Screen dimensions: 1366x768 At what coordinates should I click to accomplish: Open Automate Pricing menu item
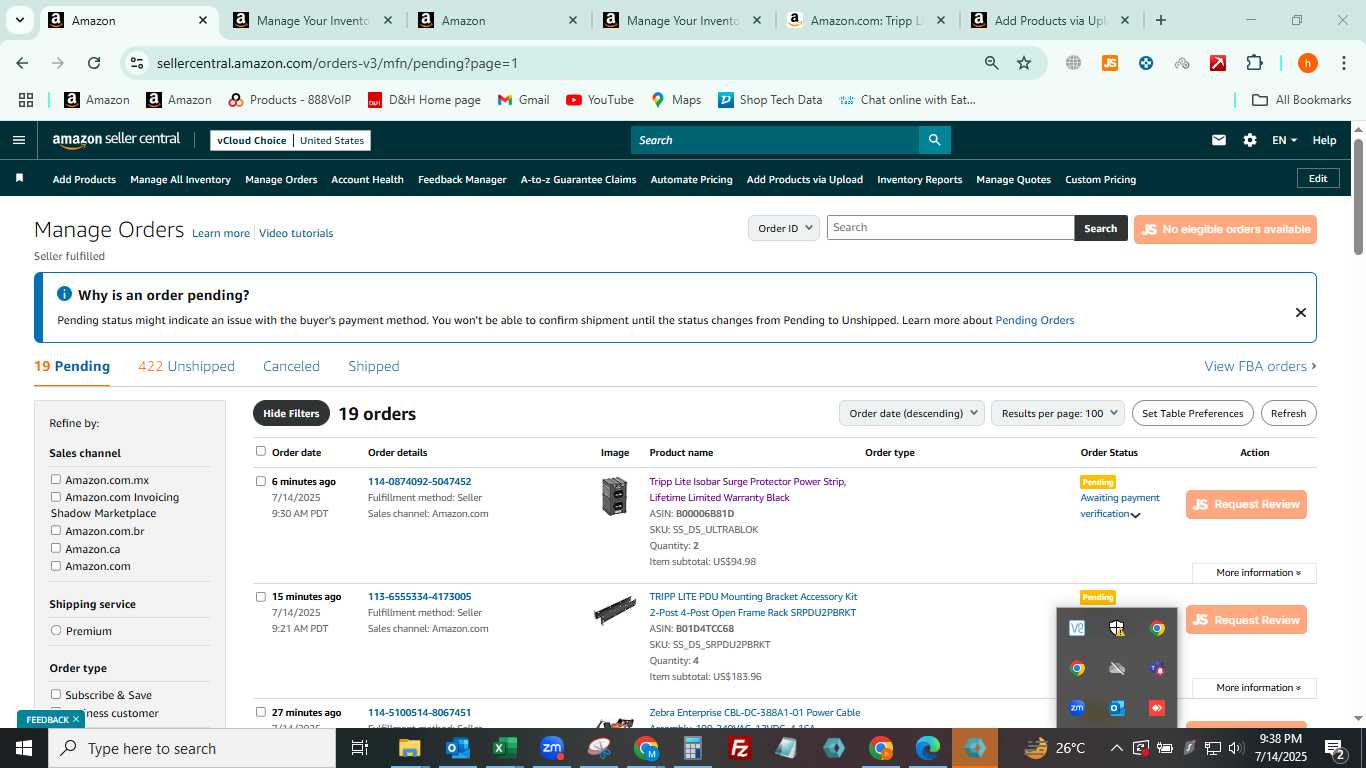point(691,179)
